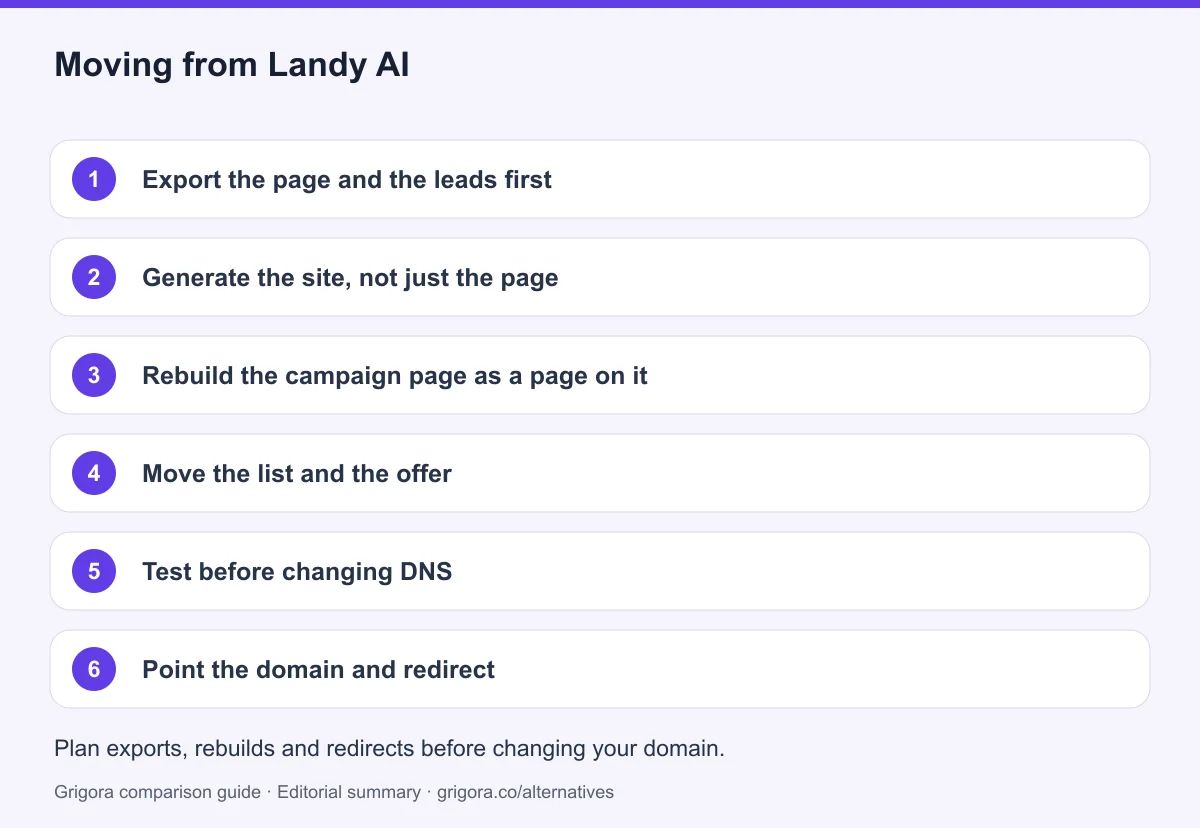Click the purple number 3 circle
This screenshot has height=828, width=1200.
94,376
